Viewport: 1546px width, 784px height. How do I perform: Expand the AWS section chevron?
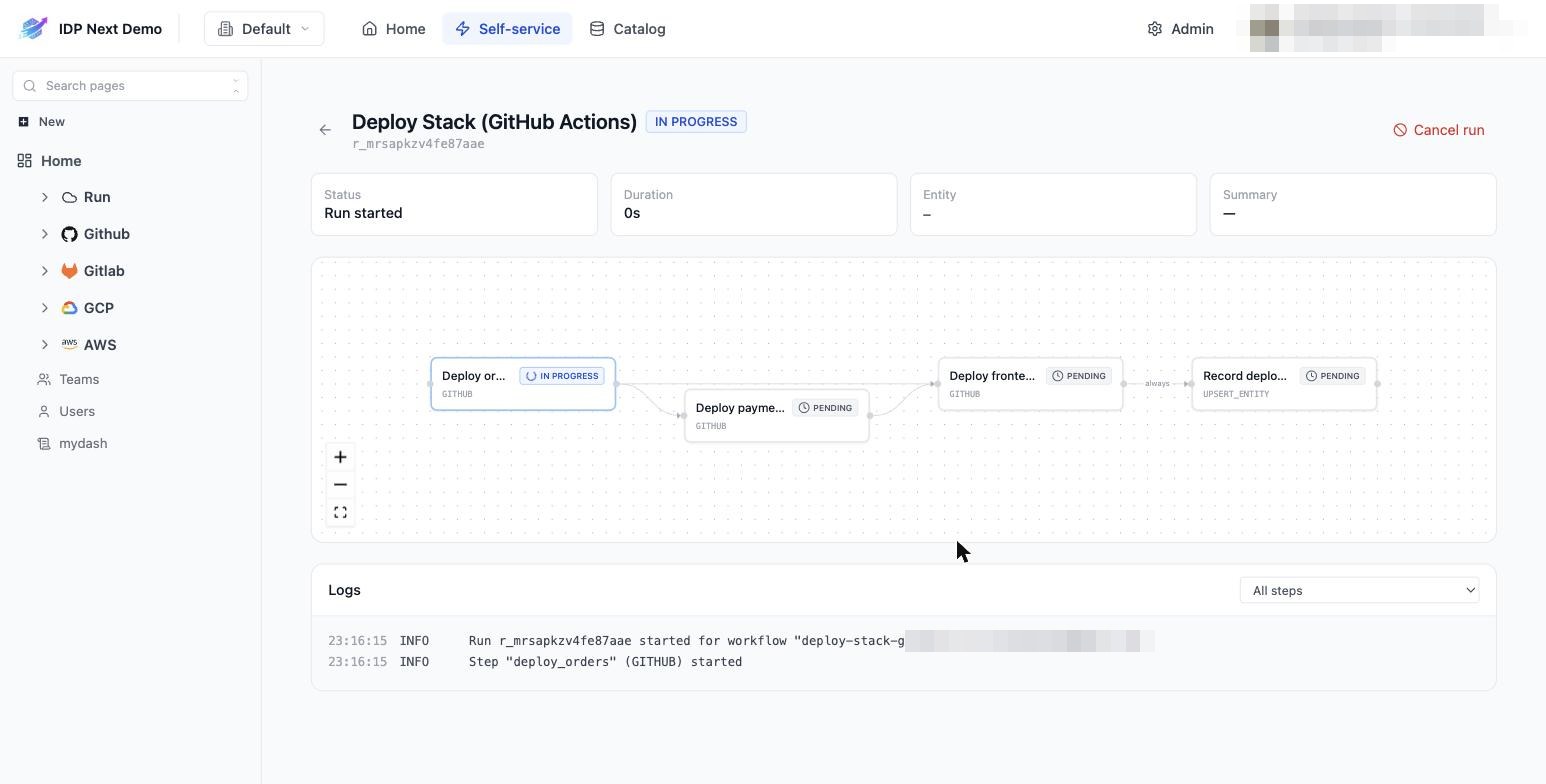[x=44, y=345]
